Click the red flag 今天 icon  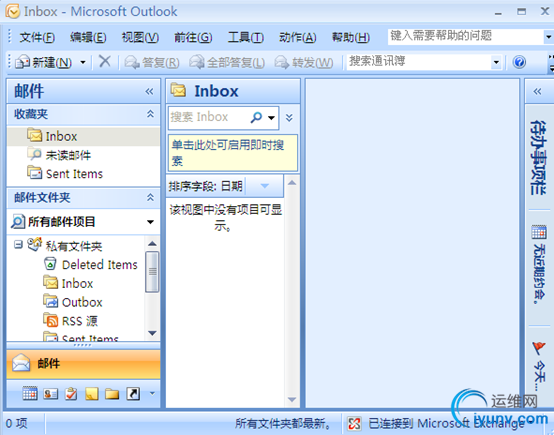538,348
